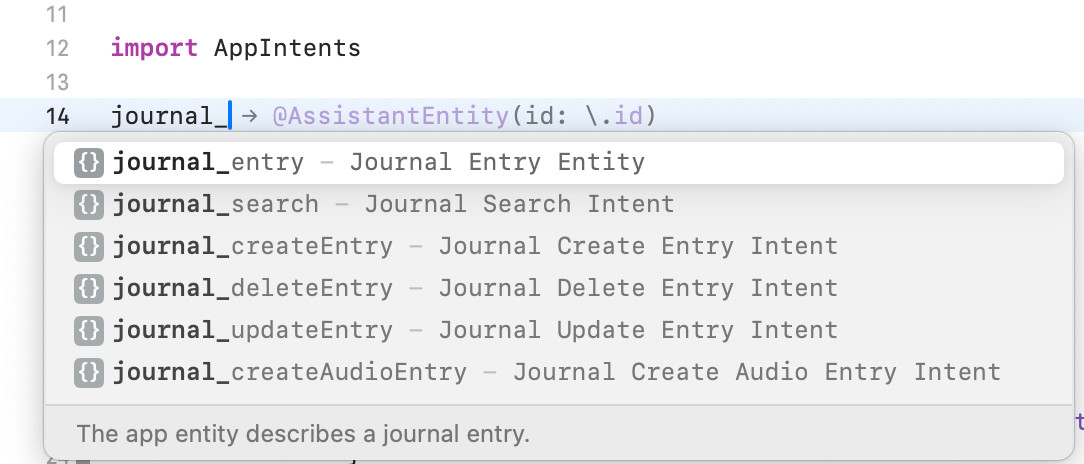Click the braces icon beside journal_updateEntry
This screenshot has height=464, width=1084.
pos(88,331)
